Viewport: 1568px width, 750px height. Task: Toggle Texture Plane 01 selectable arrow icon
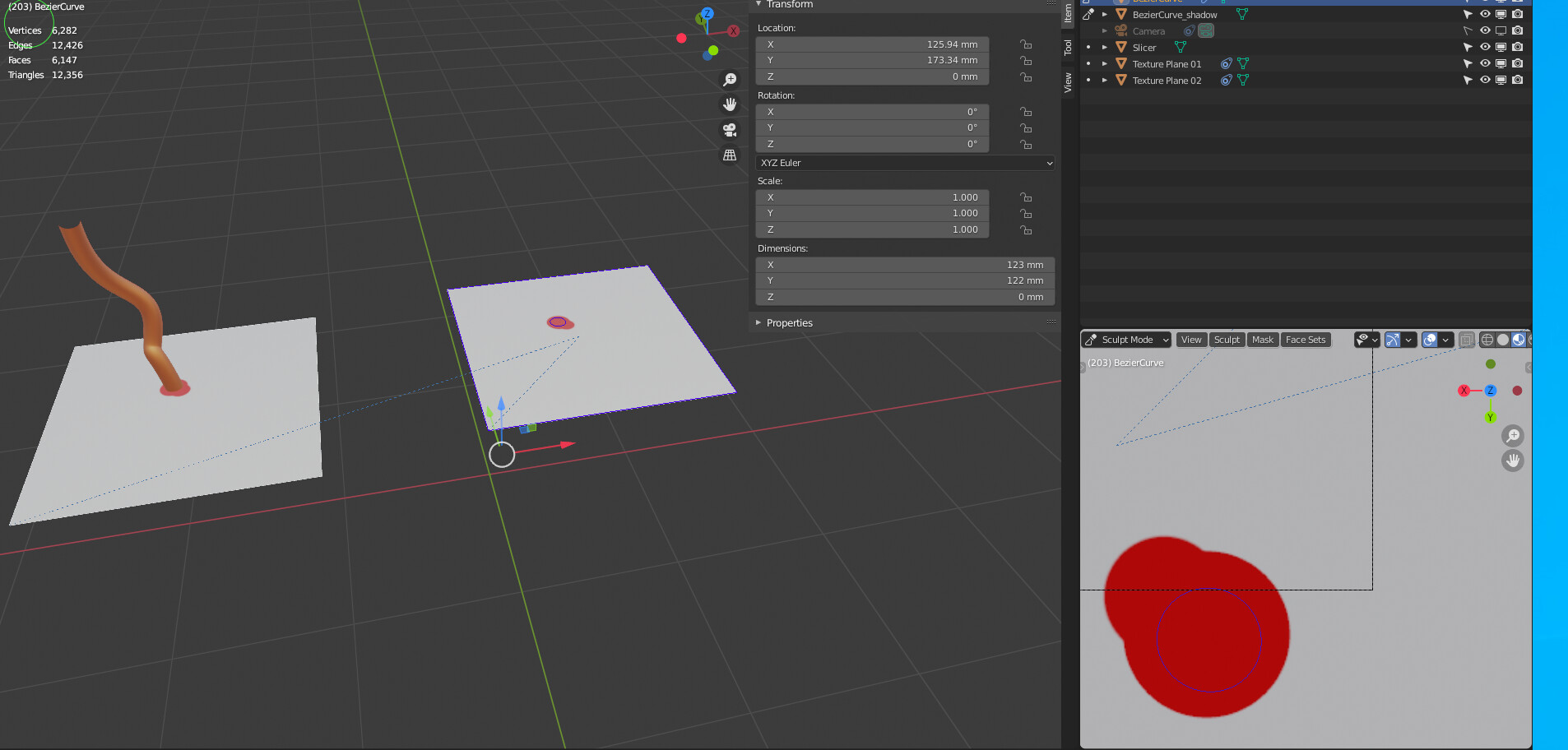pyautogui.click(x=1468, y=63)
